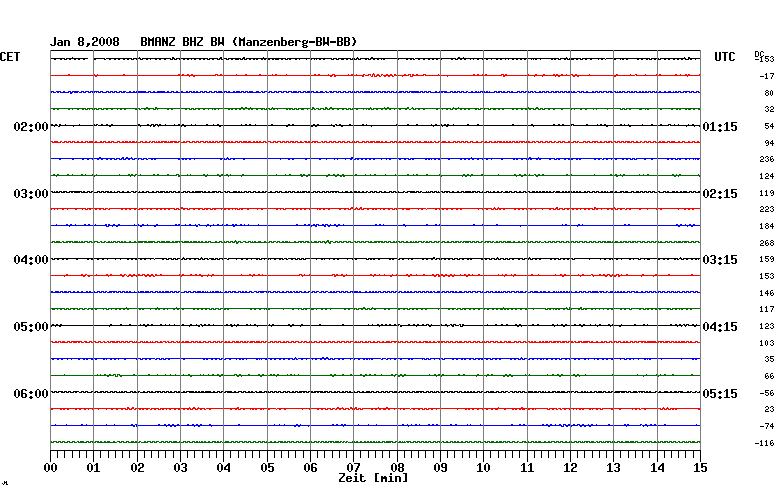Screen dimensions: 780x494
Task: Select the "05:00" CET time label
Action: tap(31, 327)
